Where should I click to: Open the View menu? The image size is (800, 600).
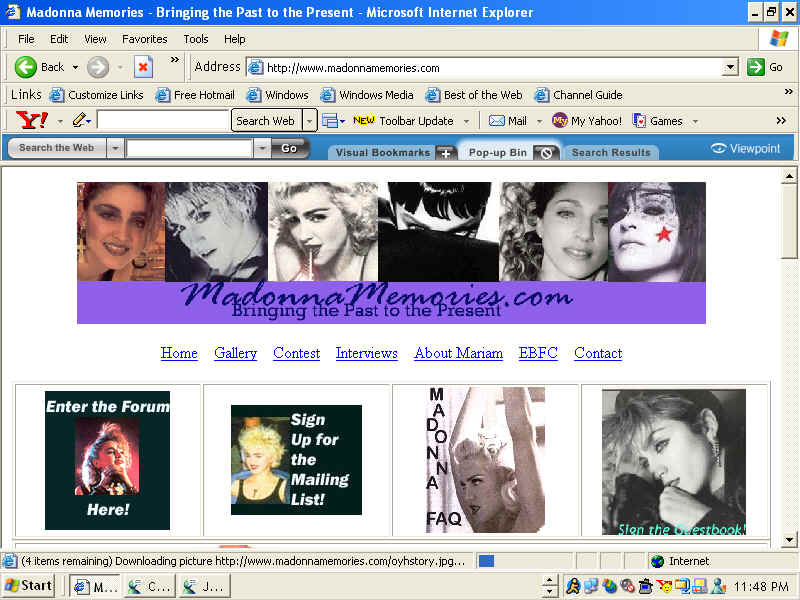(95, 39)
